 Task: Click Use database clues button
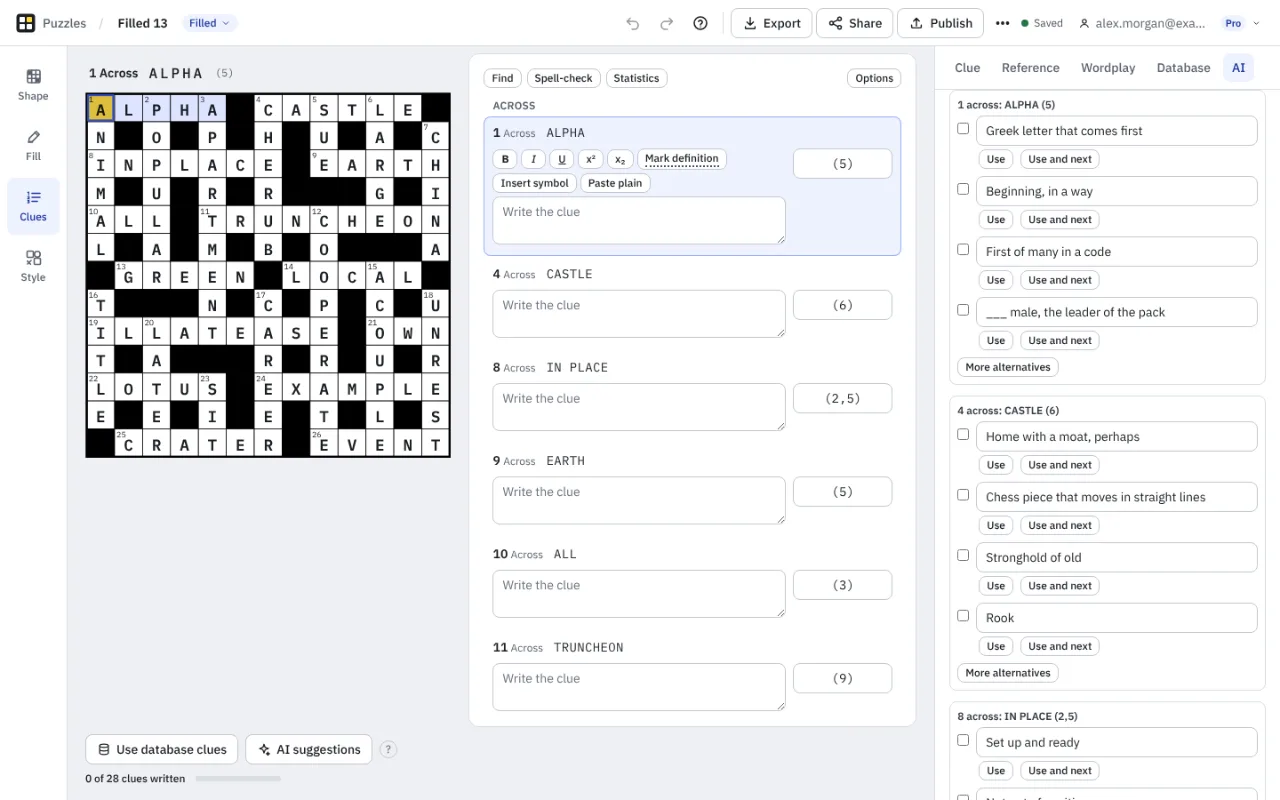tap(162, 749)
